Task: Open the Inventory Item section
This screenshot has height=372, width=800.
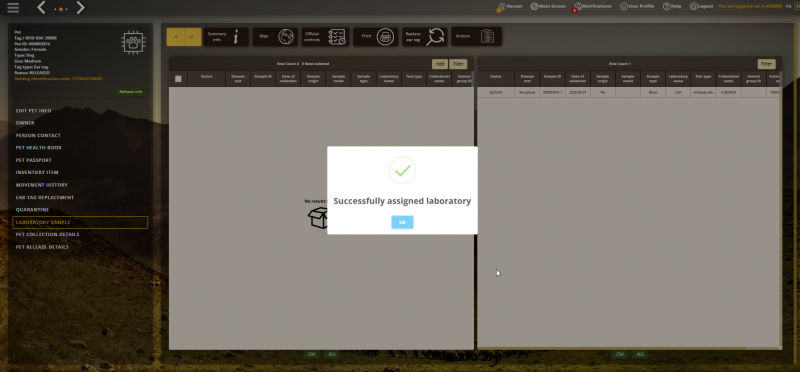Action: pyautogui.click(x=37, y=172)
